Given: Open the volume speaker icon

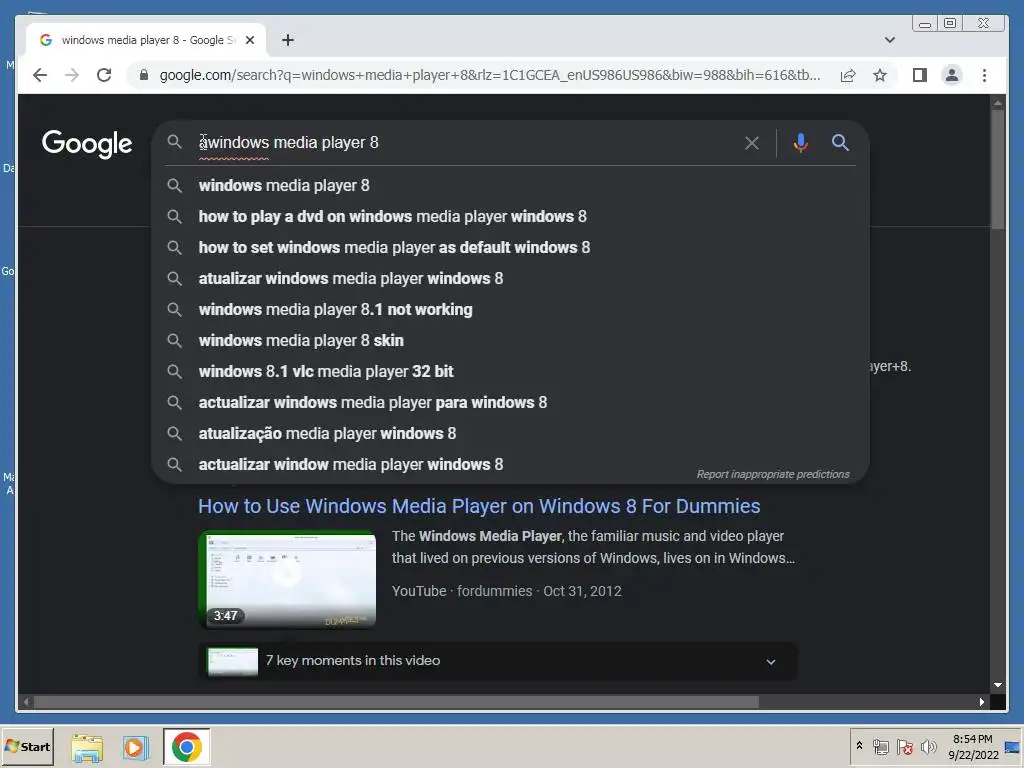Looking at the screenshot, I should tap(928, 747).
